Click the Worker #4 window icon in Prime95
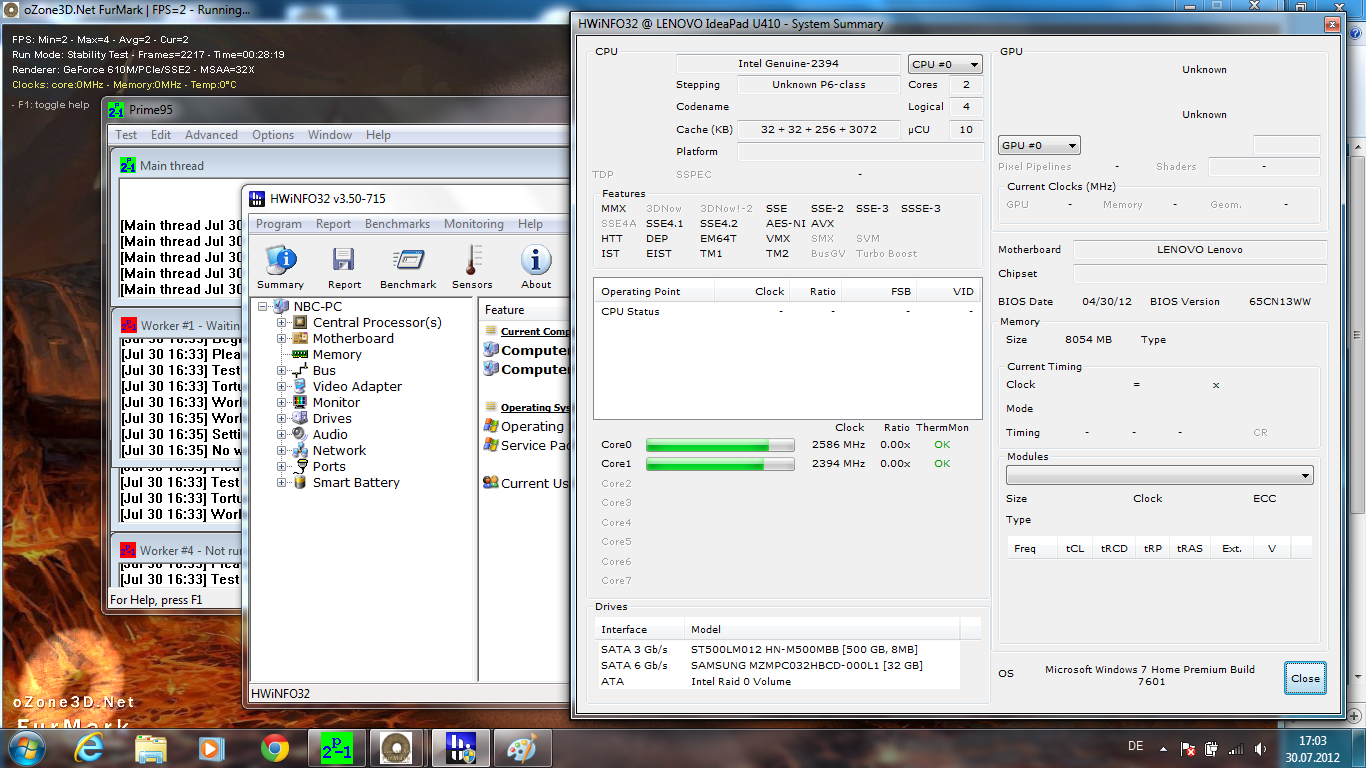The width and height of the screenshot is (1366, 768). pos(127,550)
